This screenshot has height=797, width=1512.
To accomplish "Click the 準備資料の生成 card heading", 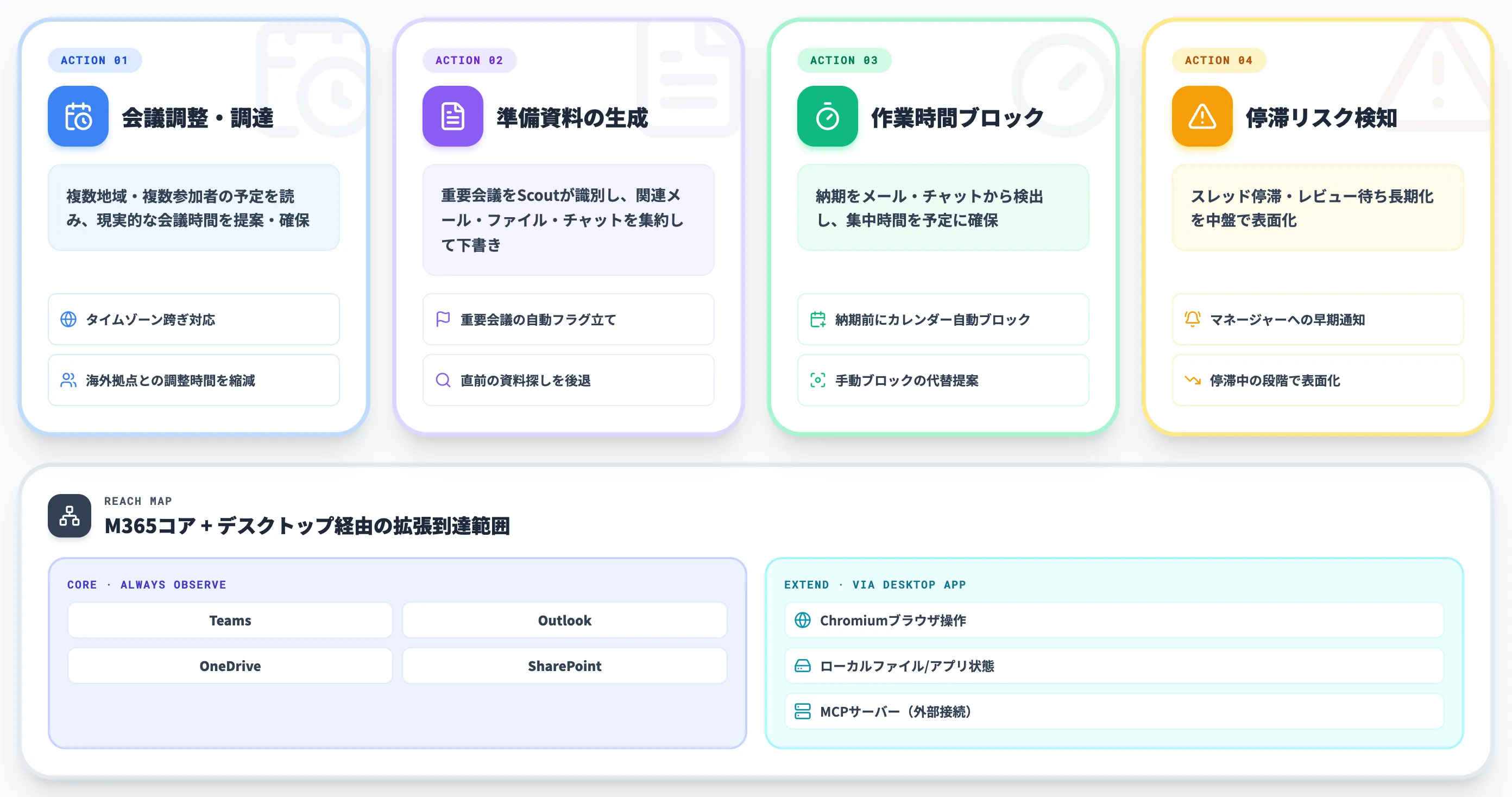I will point(572,117).
